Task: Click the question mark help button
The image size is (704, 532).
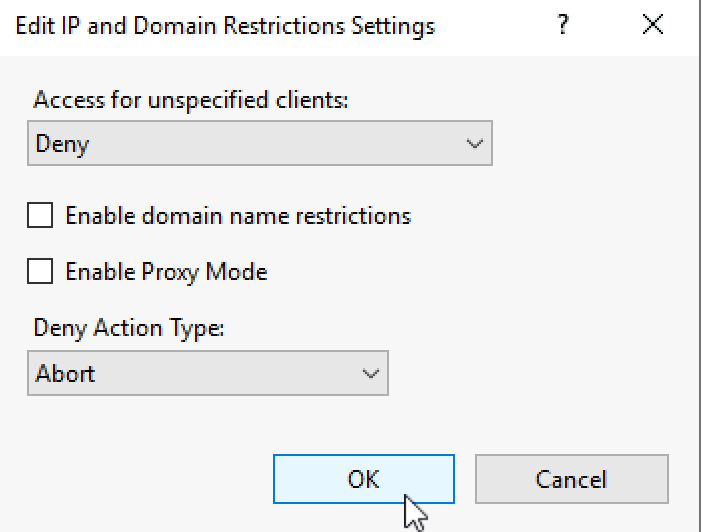Action: point(565,25)
